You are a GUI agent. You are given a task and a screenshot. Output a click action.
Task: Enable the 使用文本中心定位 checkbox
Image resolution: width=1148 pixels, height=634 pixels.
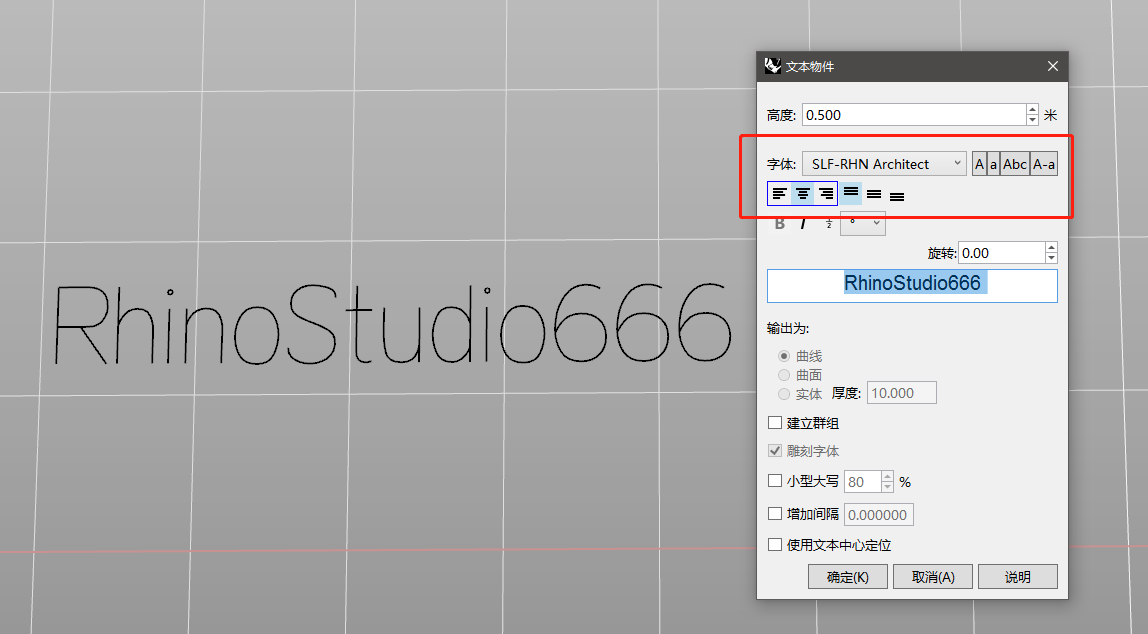pos(775,545)
